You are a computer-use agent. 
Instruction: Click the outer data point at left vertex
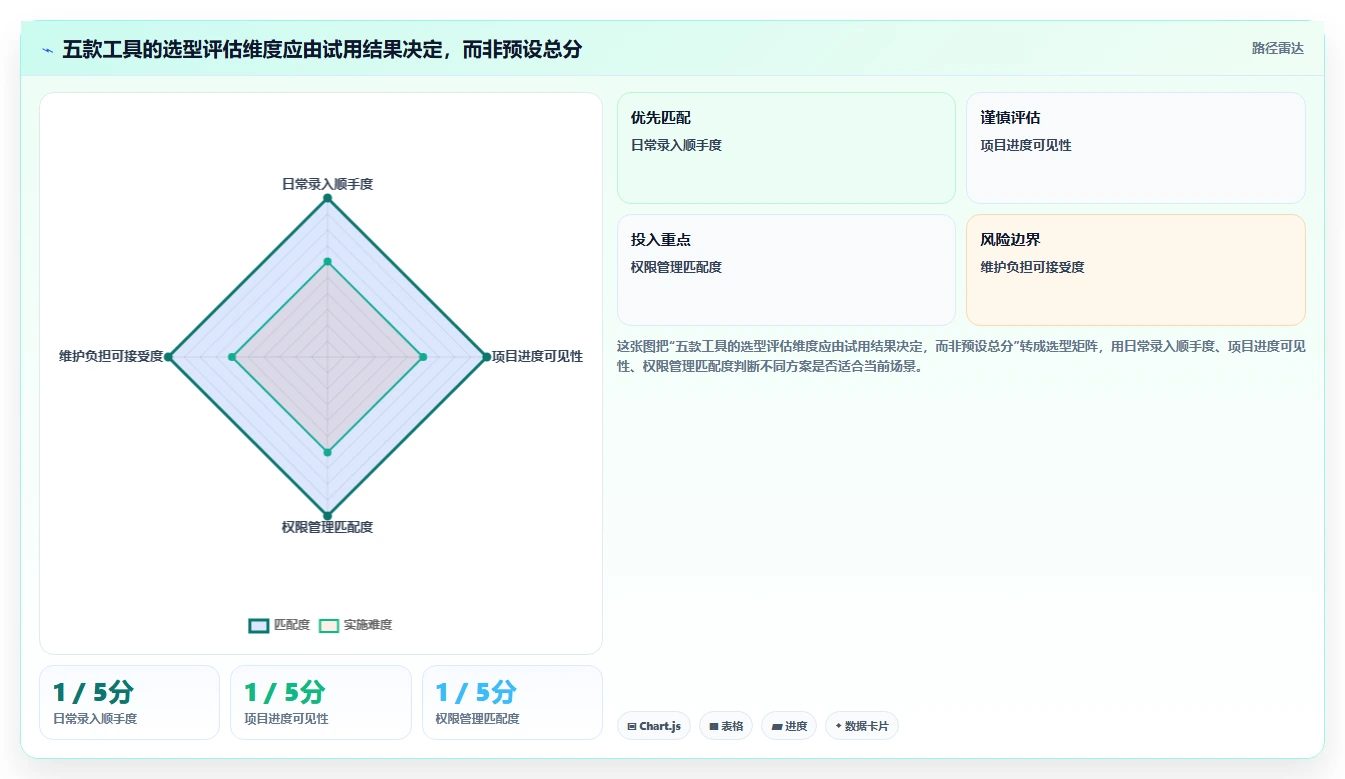(168, 357)
